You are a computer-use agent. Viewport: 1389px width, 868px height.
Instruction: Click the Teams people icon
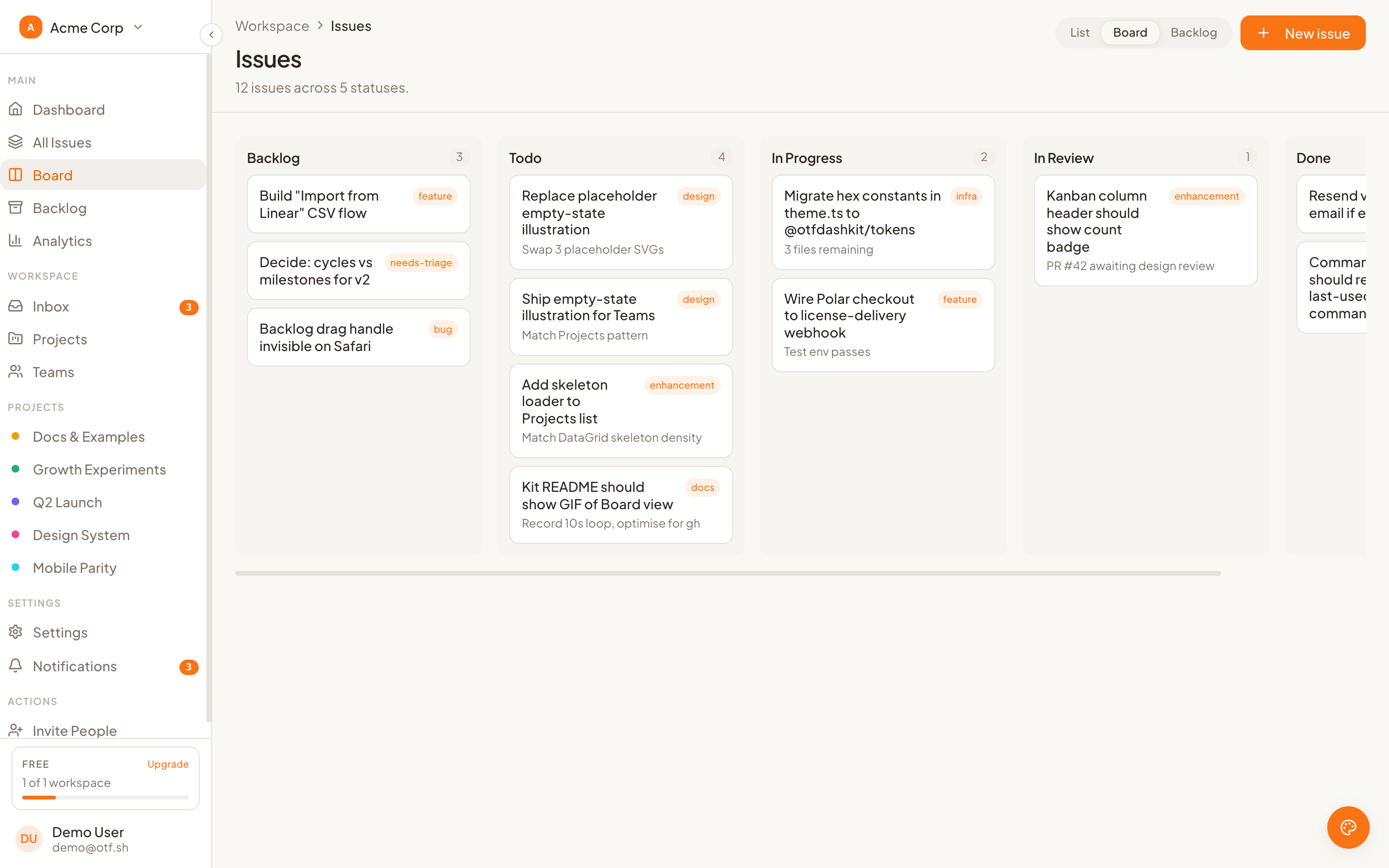click(15, 371)
